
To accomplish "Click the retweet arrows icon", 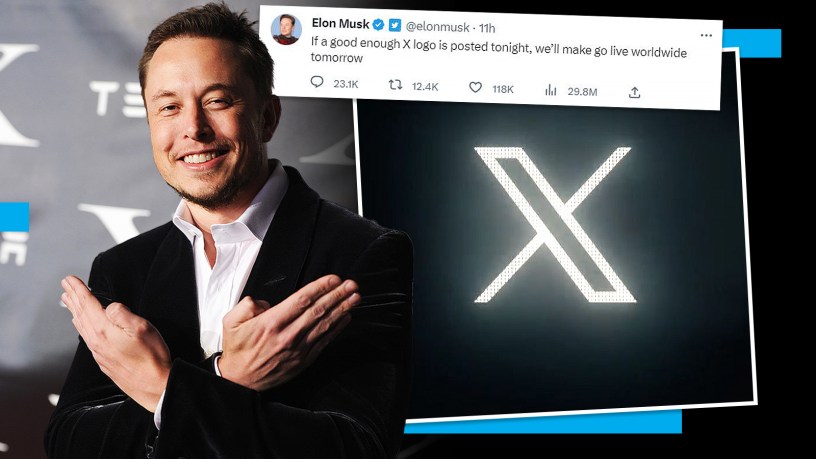I will 396,84.
